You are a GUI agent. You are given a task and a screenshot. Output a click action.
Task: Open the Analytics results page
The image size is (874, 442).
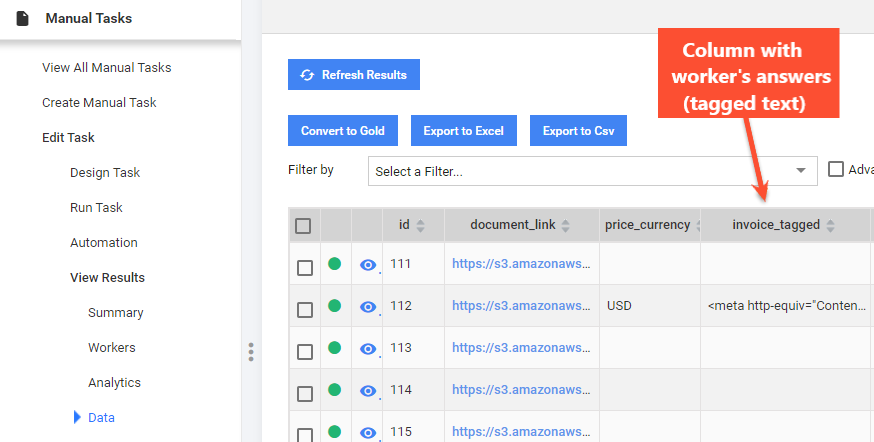[114, 382]
